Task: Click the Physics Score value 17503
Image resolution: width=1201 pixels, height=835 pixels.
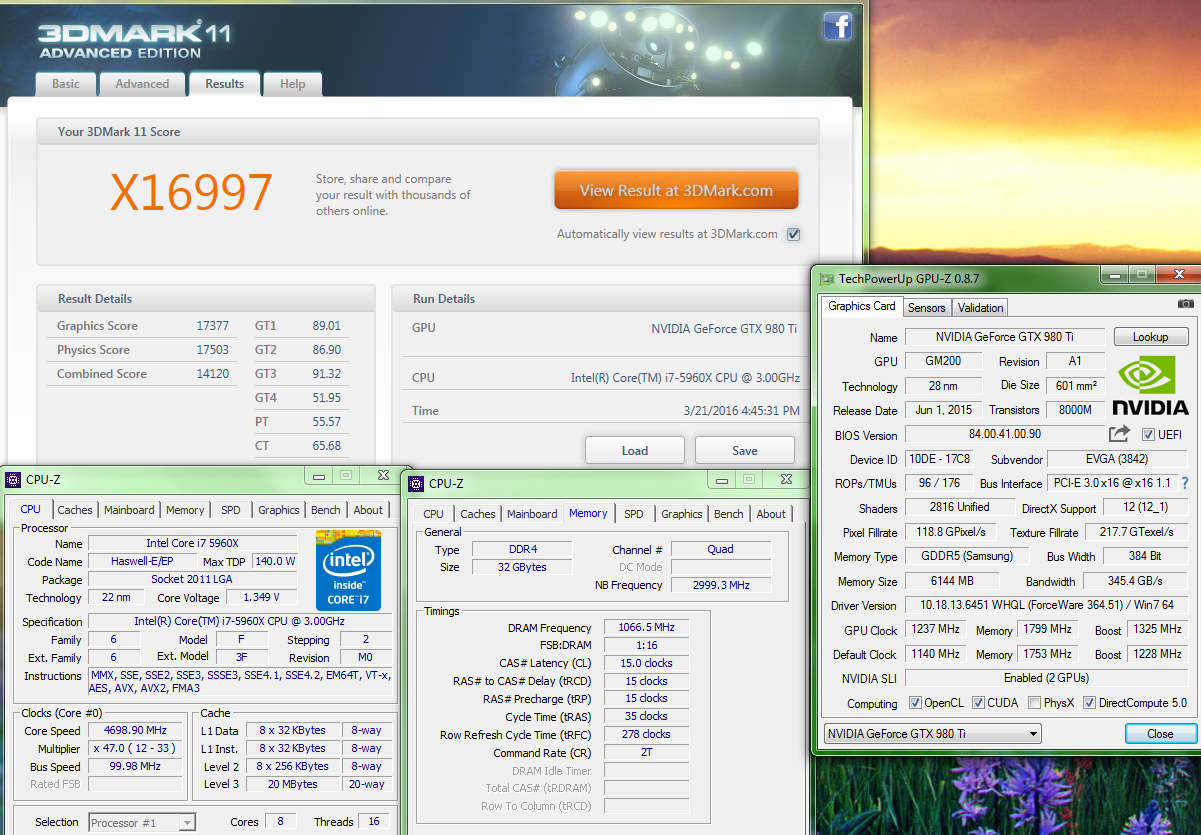Action: point(212,350)
